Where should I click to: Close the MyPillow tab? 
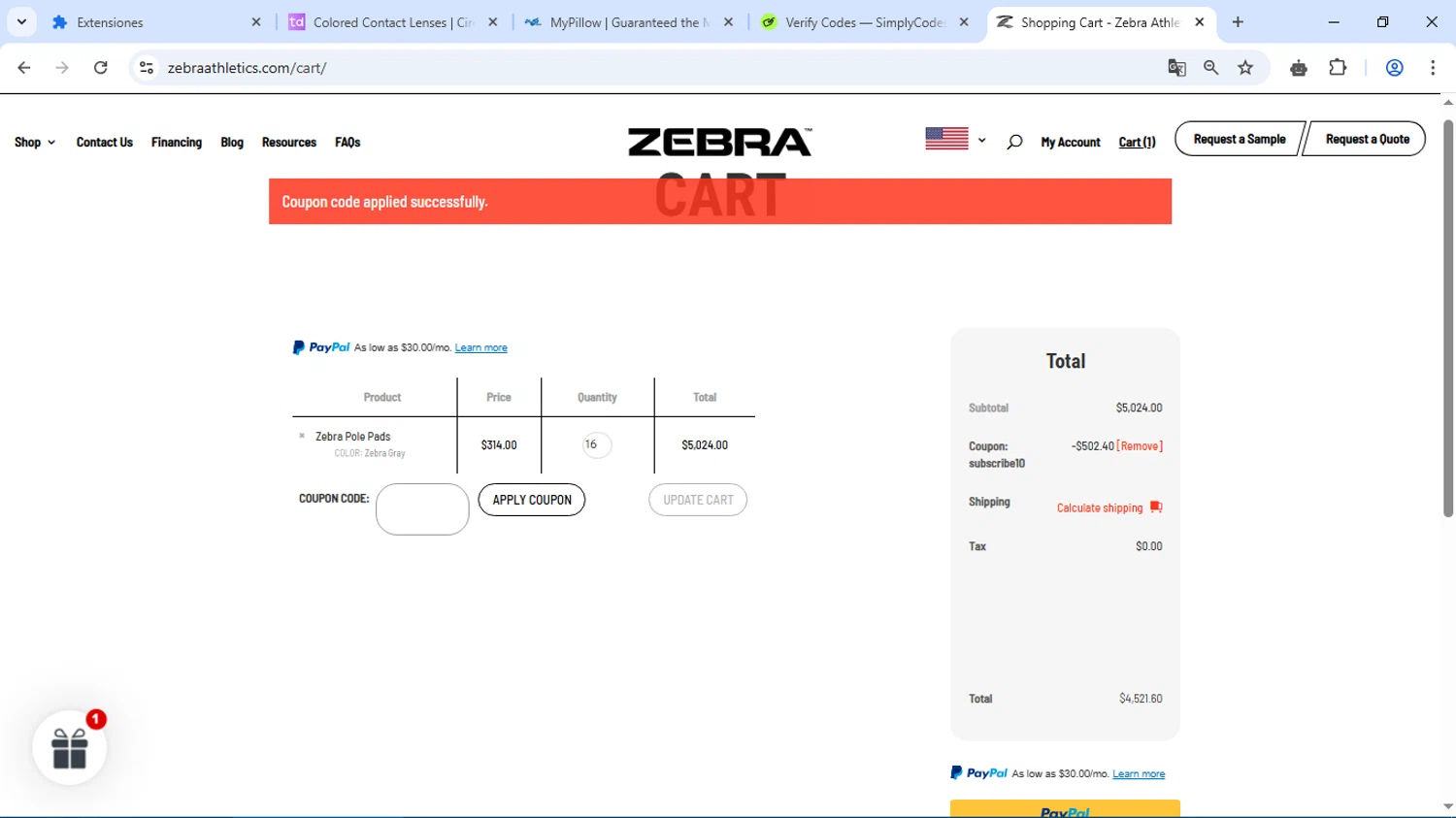click(729, 21)
